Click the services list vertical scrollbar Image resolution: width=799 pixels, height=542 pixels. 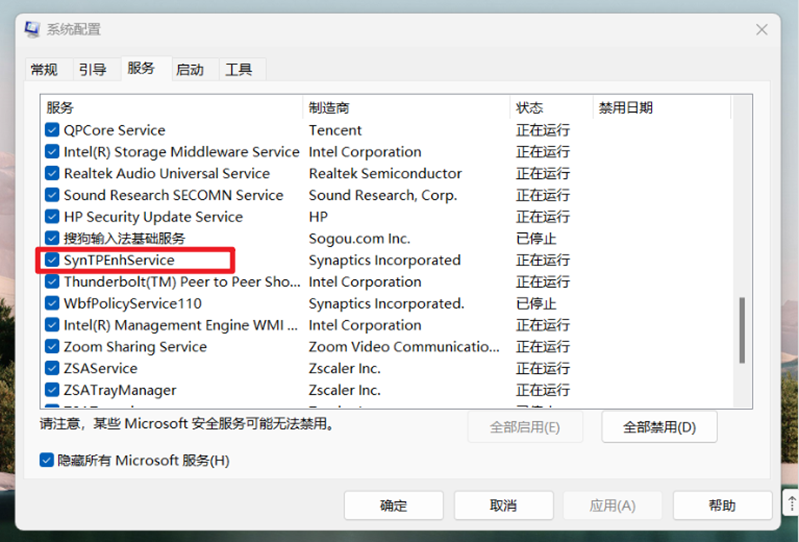pos(741,330)
